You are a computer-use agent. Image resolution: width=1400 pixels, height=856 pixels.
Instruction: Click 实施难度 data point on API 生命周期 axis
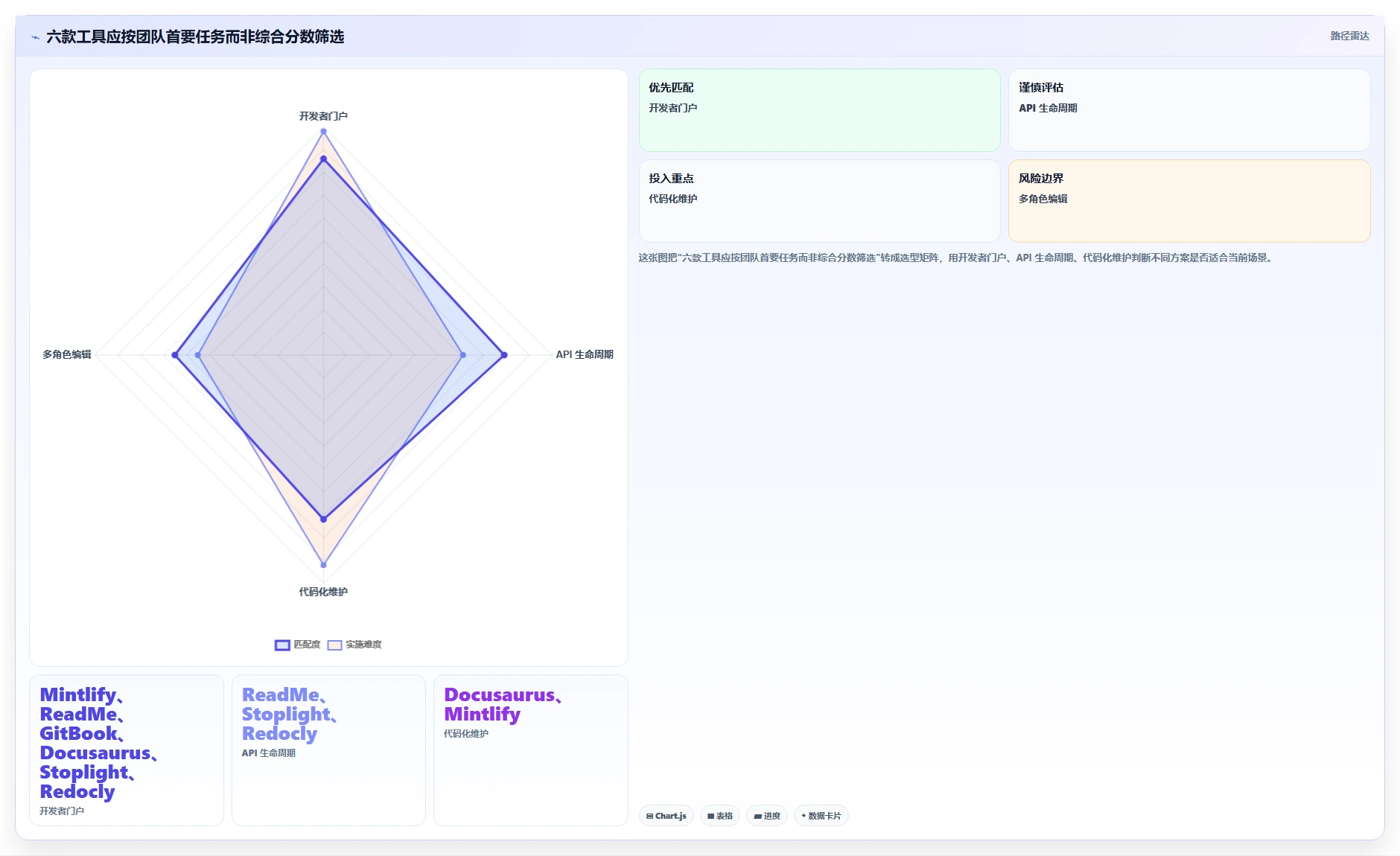coord(463,355)
